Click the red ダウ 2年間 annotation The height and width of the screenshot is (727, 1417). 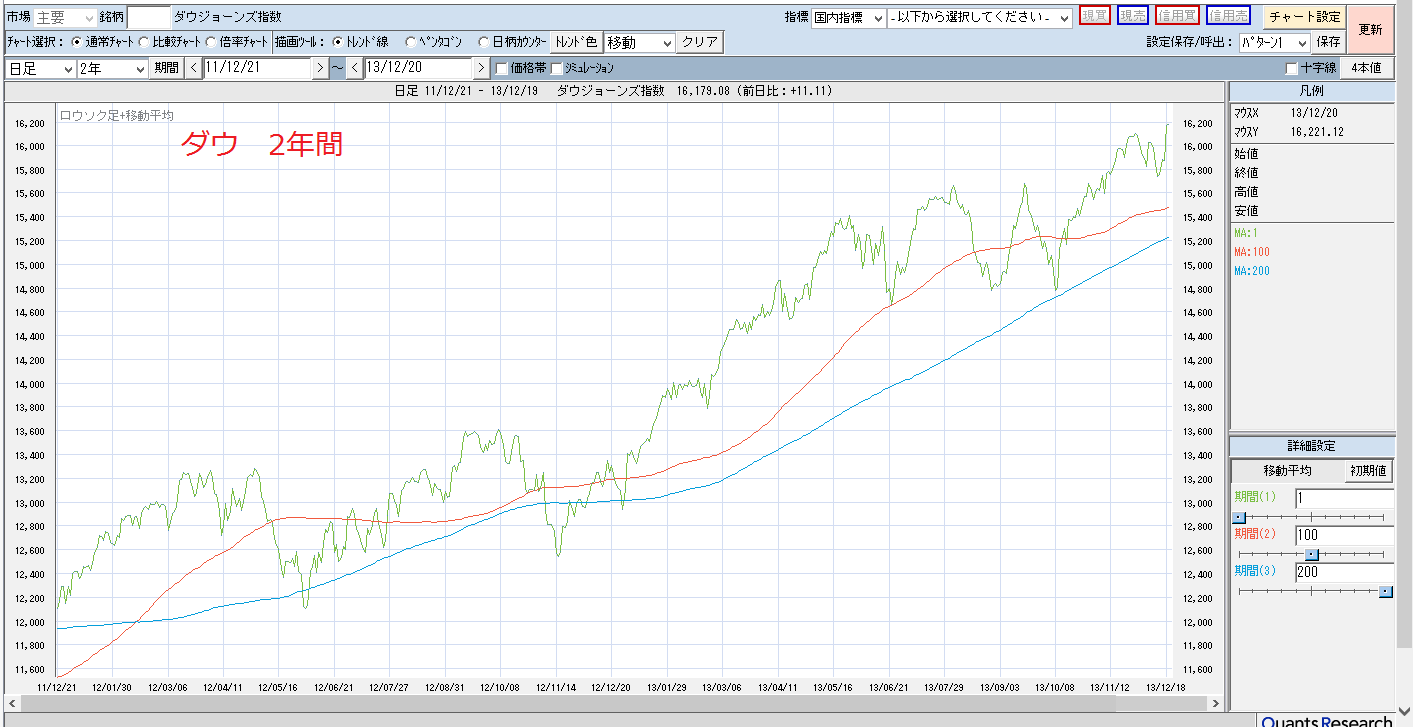[262, 145]
